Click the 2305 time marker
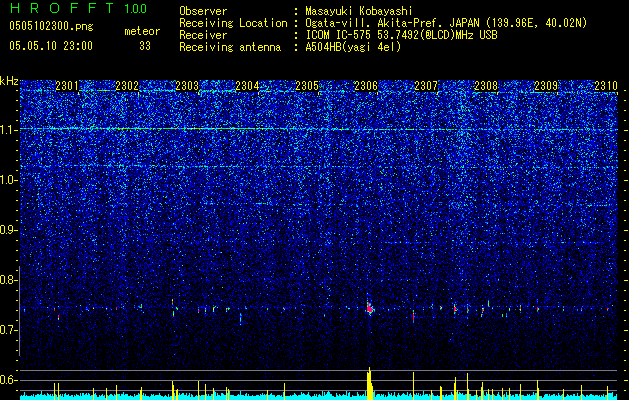Viewport: 629px width, 400px height. click(x=307, y=85)
